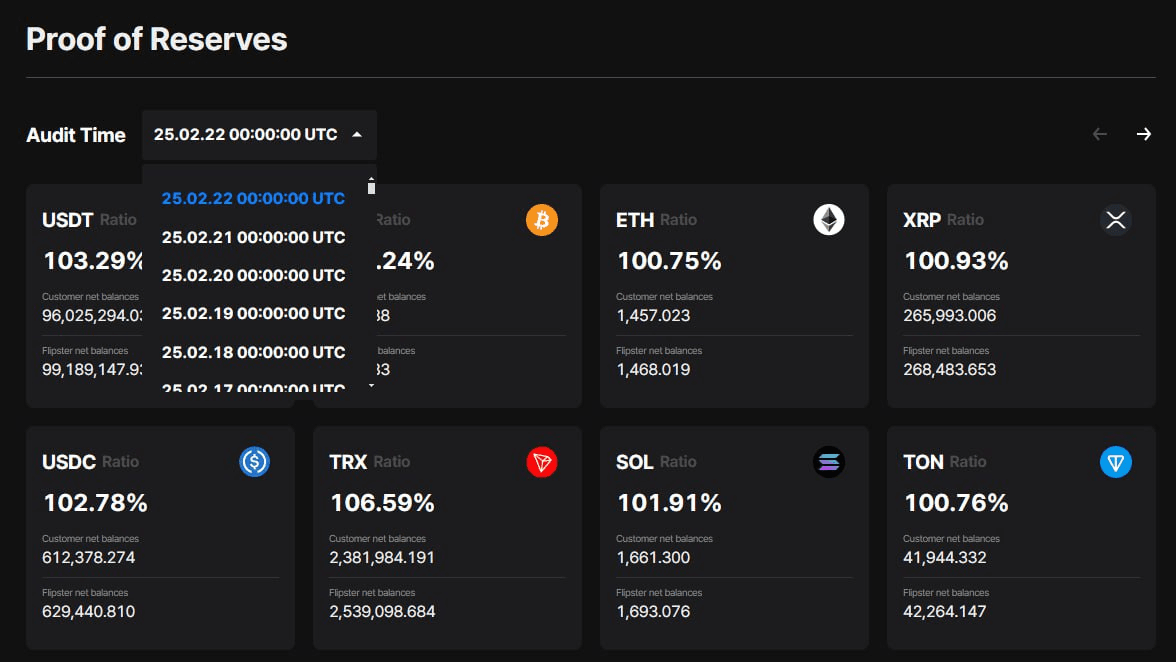Click the Bitcoin coin icon
This screenshot has height=662, width=1176.
click(542, 220)
